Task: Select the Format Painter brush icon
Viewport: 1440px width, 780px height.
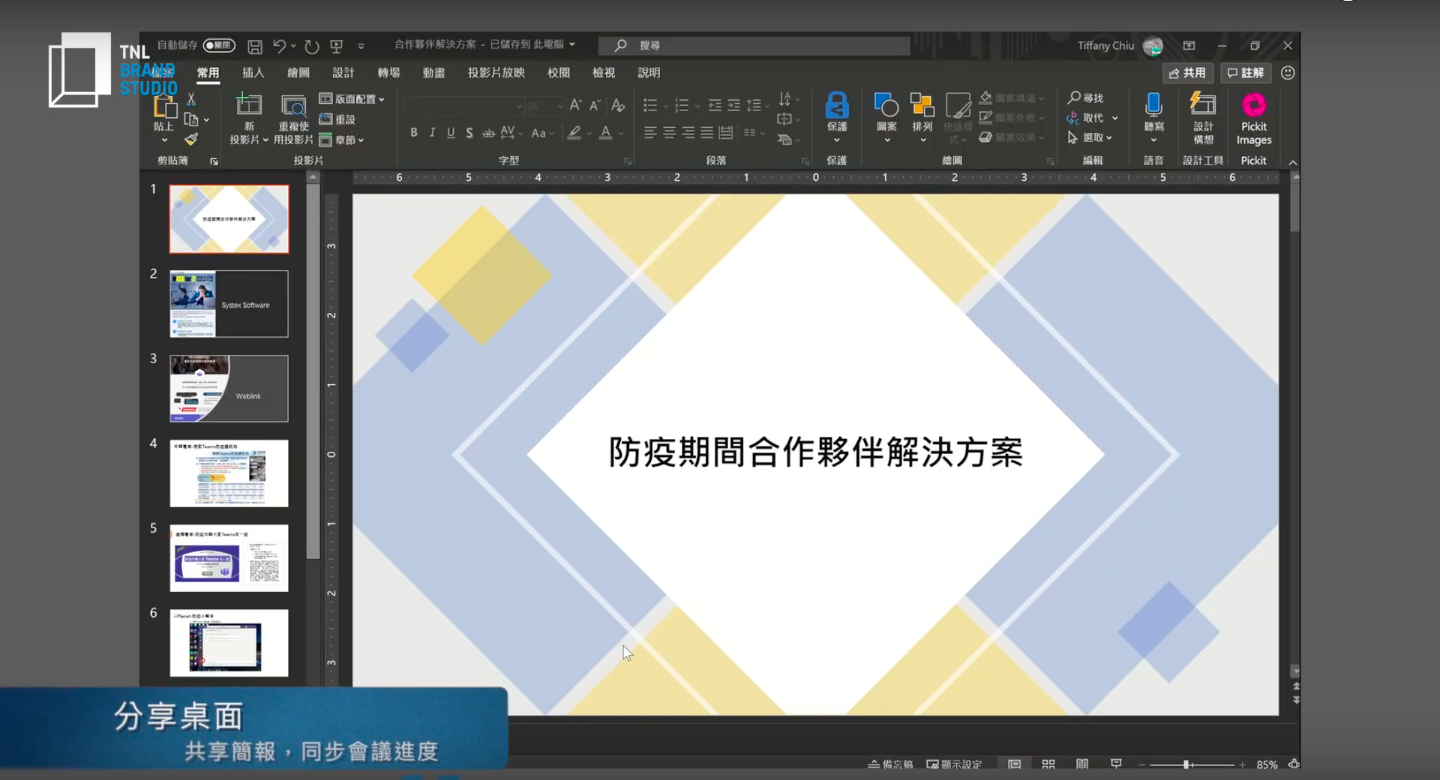Action: (x=191, y=140)
